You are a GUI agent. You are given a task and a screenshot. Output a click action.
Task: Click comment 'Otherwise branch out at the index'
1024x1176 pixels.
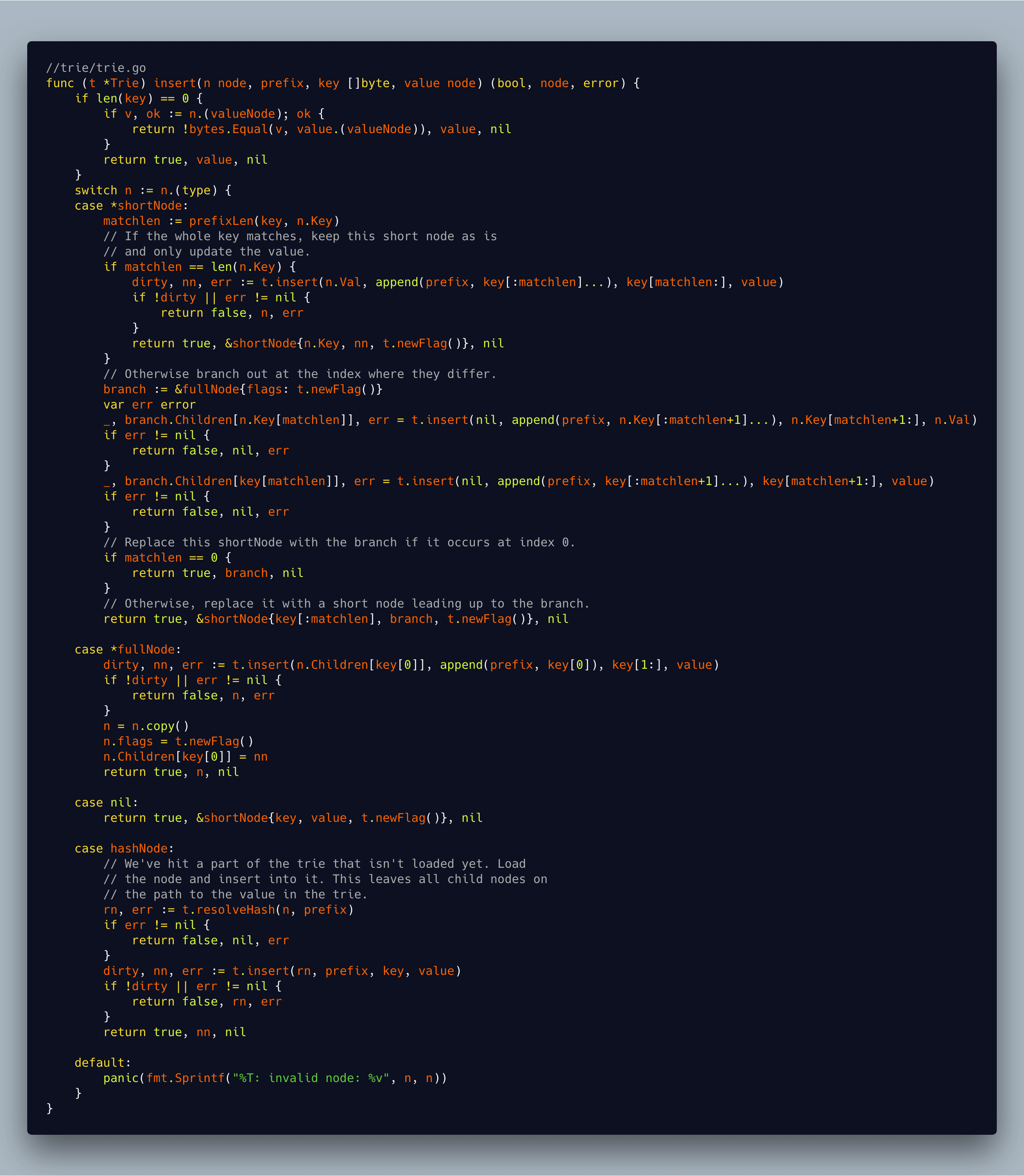pos(300,374)
